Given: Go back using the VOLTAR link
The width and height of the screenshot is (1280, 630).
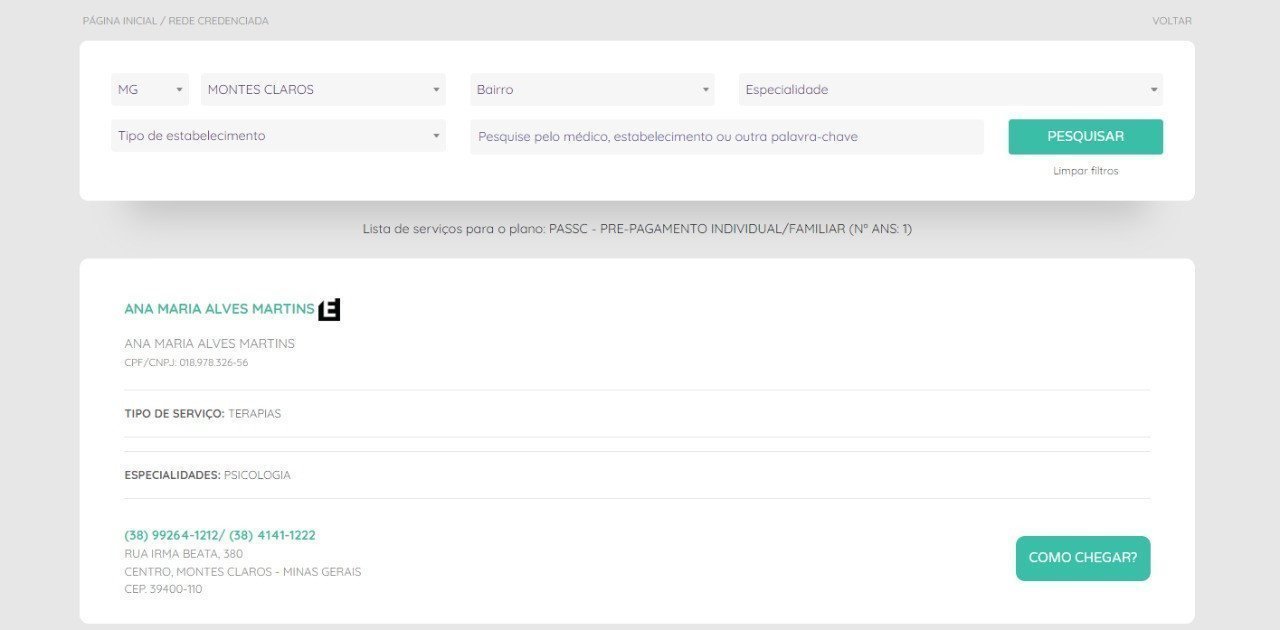Looking at the screenshot, I should (x=1171, y=21).
